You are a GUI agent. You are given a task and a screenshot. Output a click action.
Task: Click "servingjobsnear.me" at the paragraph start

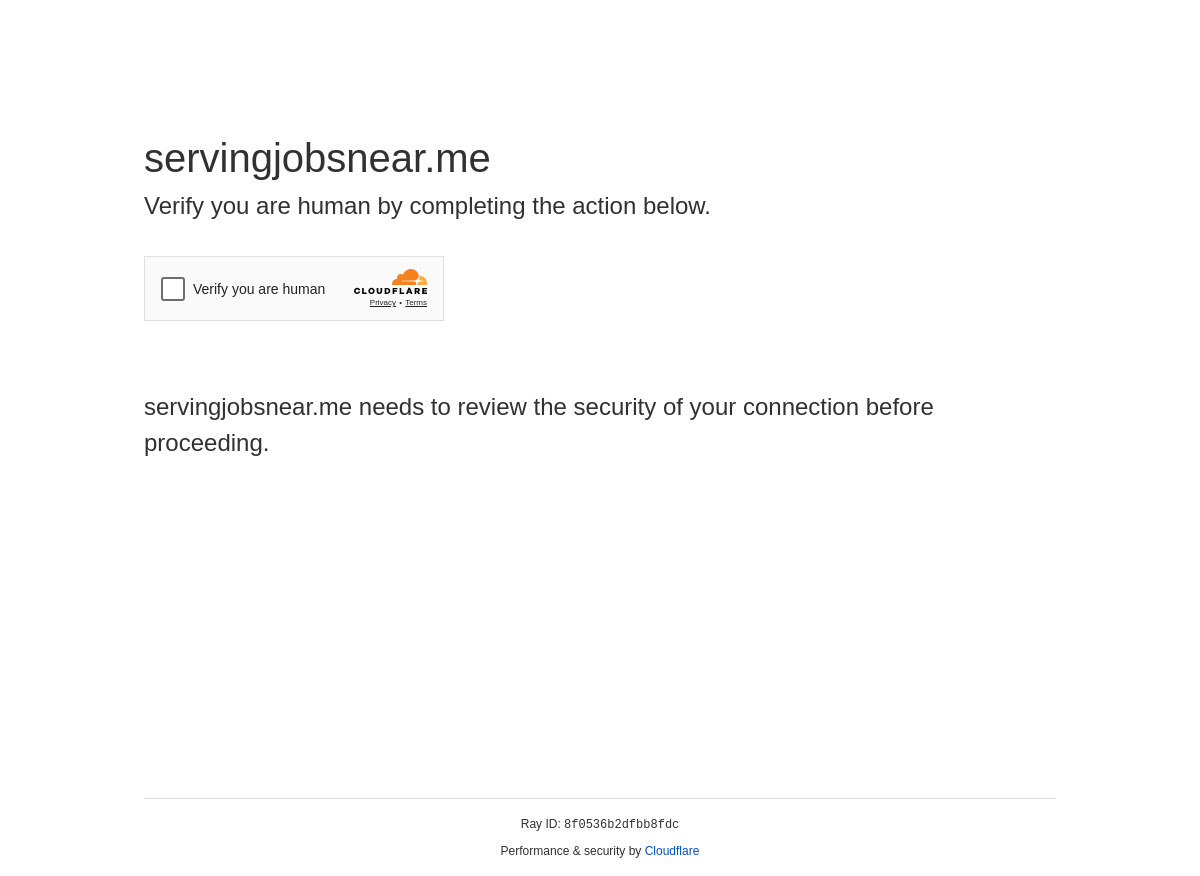(x=248, y=407)
